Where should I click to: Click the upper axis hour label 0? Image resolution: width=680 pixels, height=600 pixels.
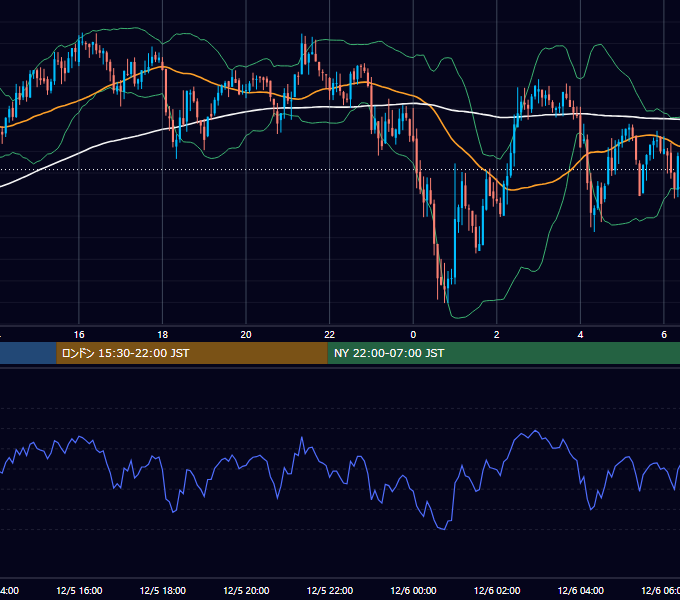click(413, 334)
